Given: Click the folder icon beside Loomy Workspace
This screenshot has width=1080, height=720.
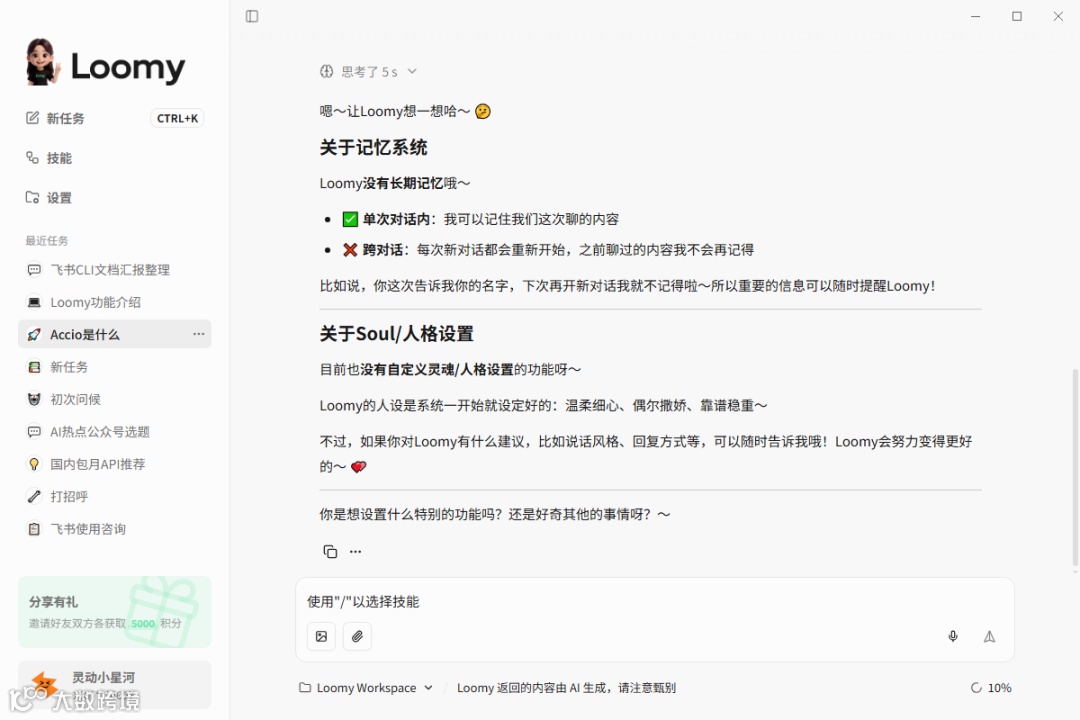Looking at the screenshot, I should [x=304, y=688].
